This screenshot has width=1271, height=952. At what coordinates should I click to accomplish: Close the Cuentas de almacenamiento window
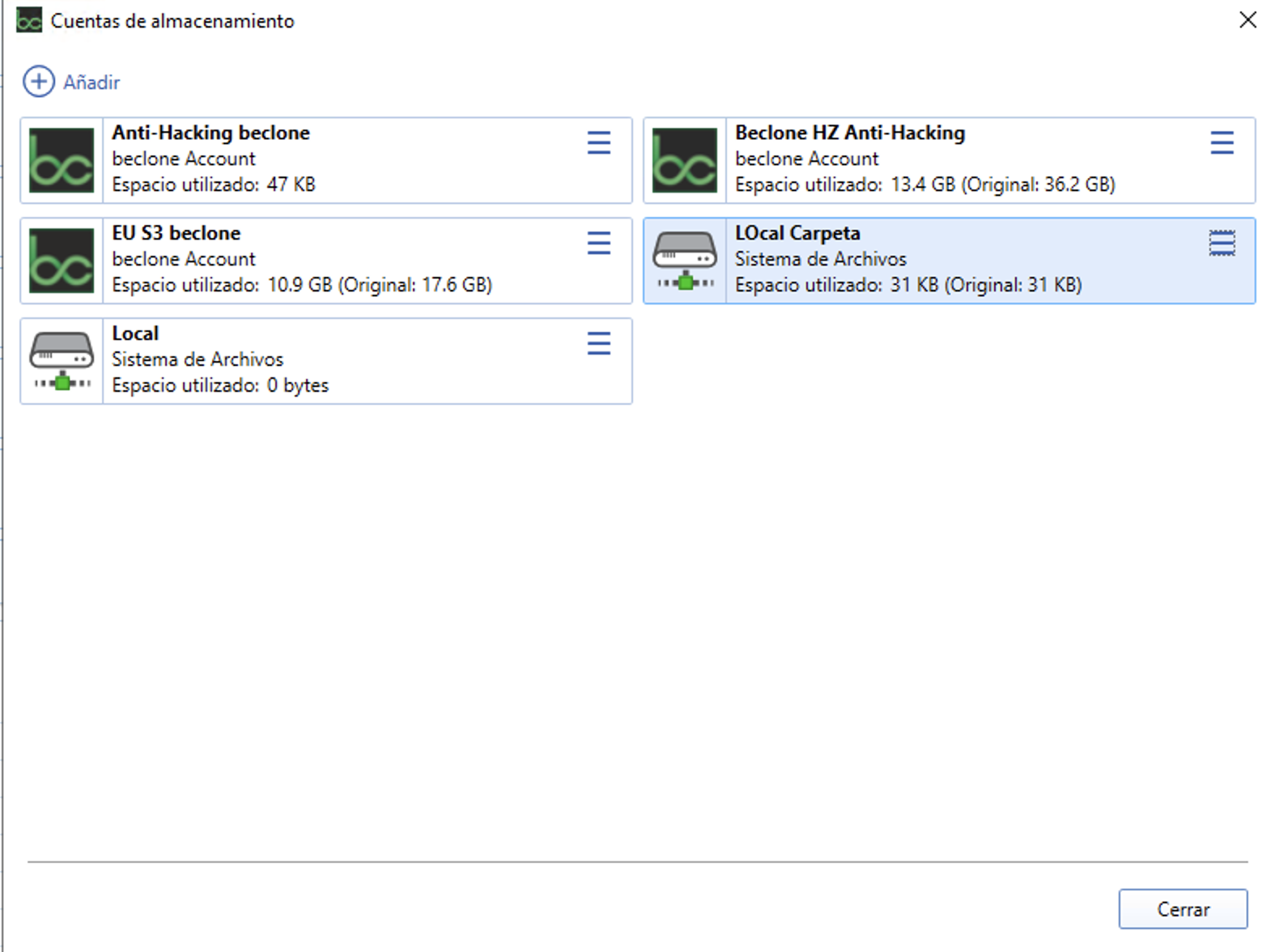[1248, 20]
